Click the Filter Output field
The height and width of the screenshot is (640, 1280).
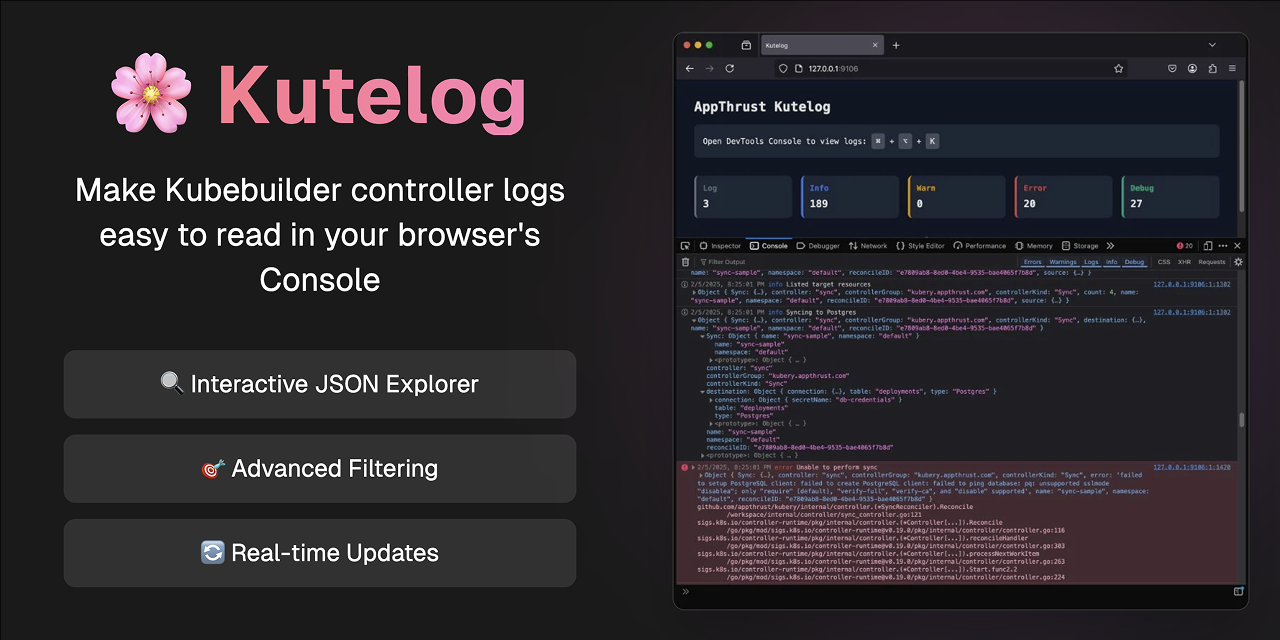855,262
